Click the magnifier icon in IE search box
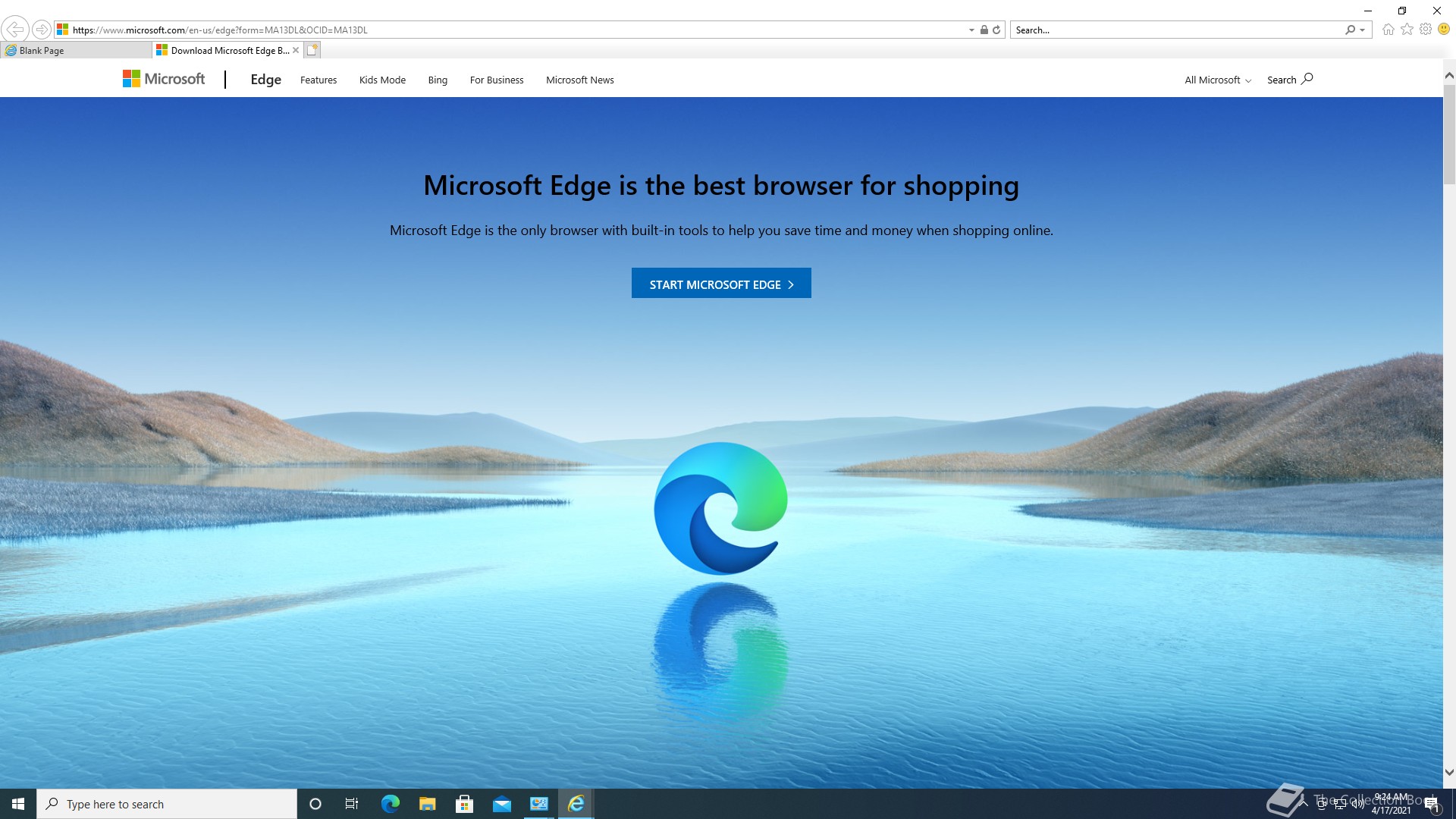 [x=1351, y=30]
